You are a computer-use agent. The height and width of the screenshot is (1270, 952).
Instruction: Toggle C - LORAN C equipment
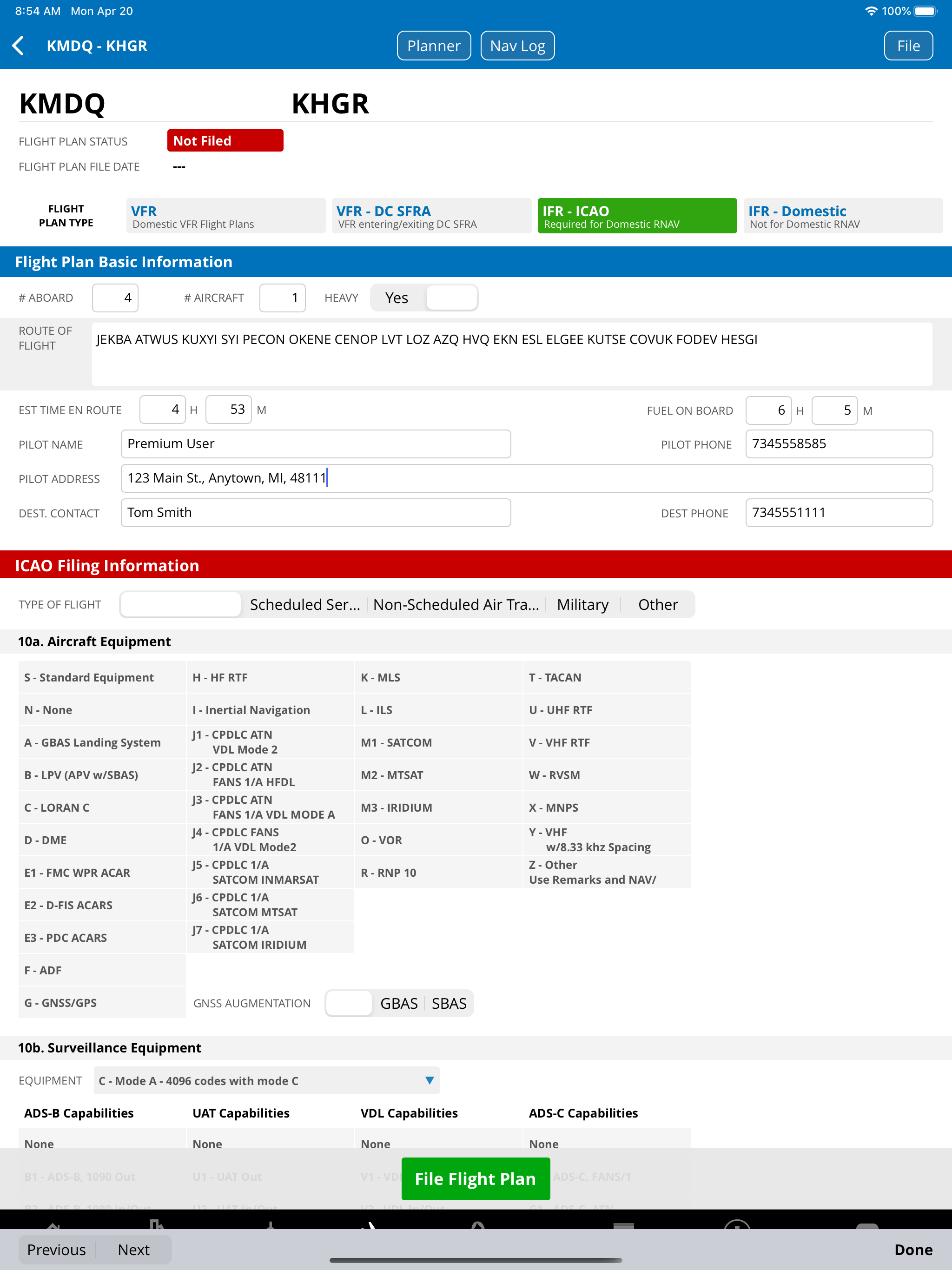(102, 807)
